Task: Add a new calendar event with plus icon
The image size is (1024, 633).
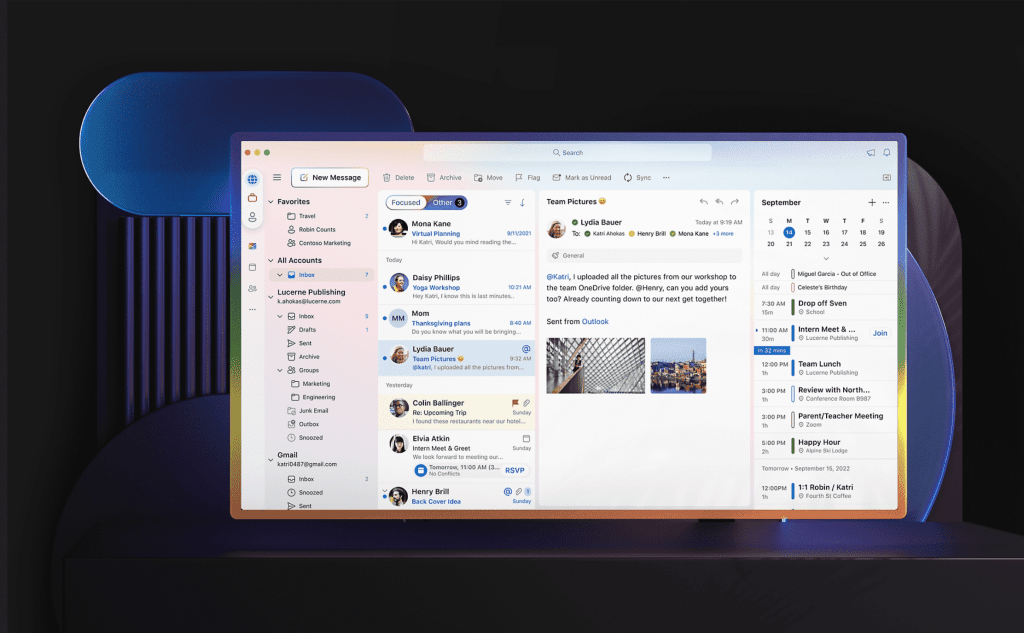Action: click(872, 203)
